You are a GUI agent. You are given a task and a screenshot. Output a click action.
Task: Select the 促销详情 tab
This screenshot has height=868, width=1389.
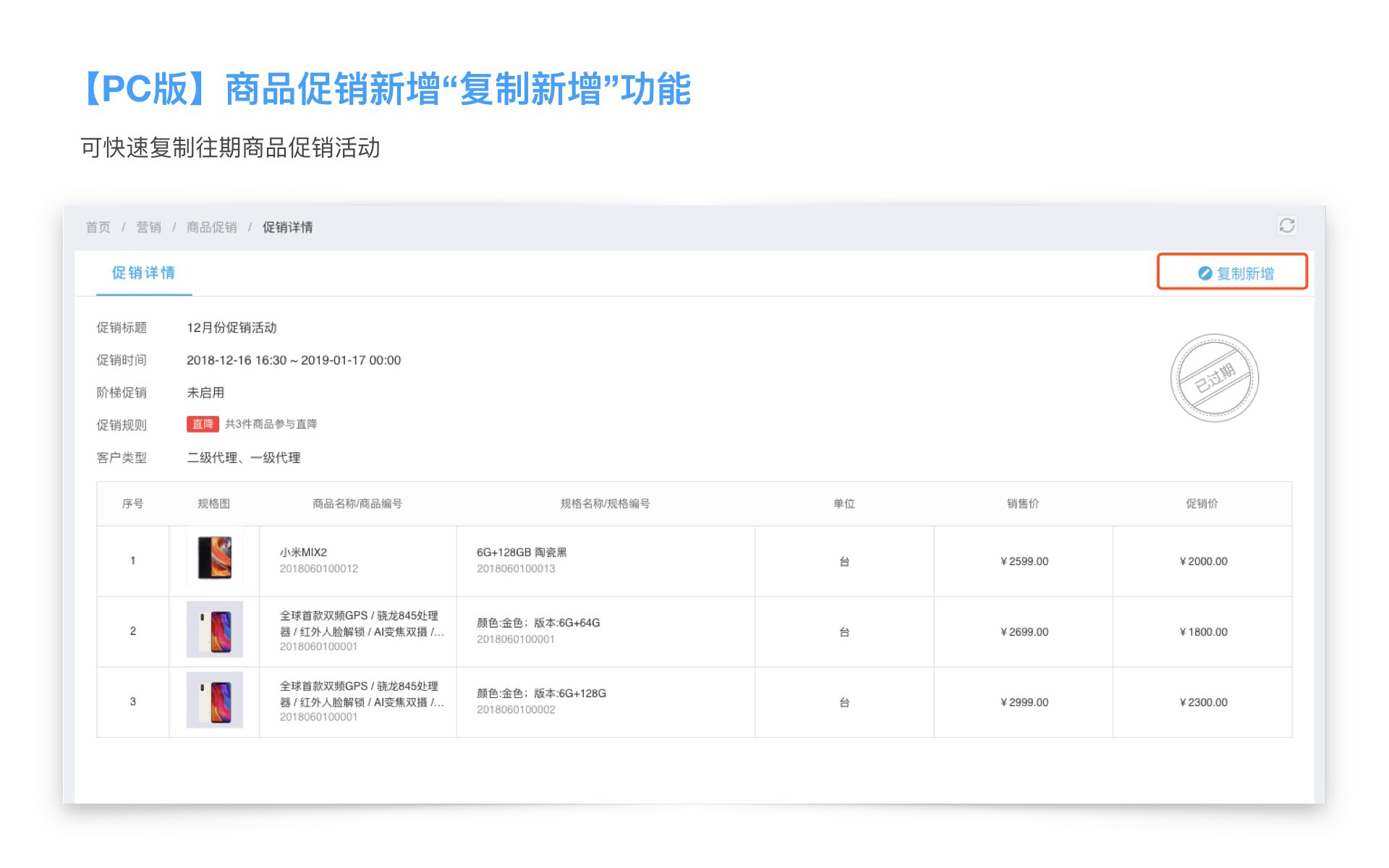tap(143, 273)
